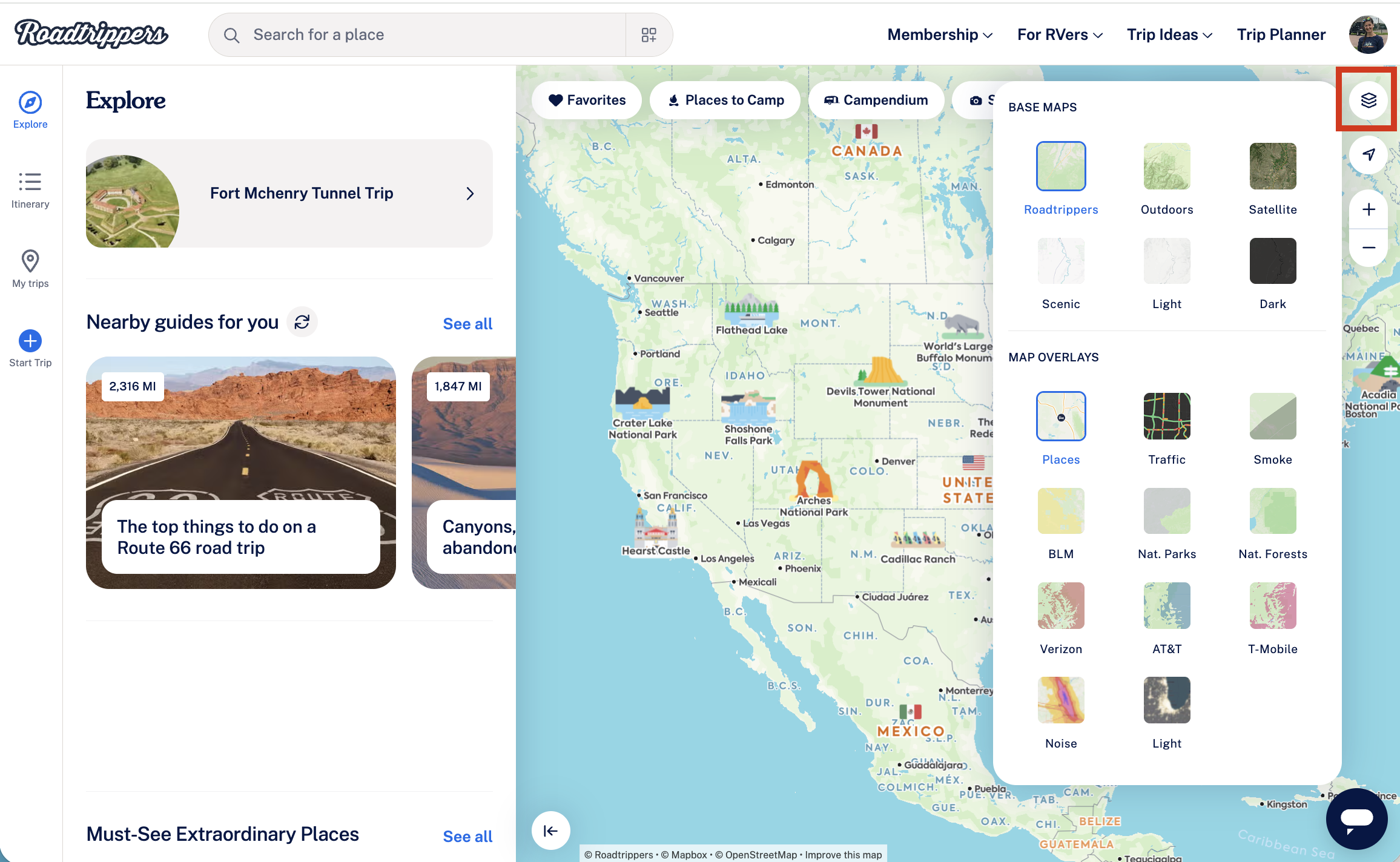Screen dimensions: 1400x862
Task: Click the locate-me arrow button
Action: [x=1368, y=154]
